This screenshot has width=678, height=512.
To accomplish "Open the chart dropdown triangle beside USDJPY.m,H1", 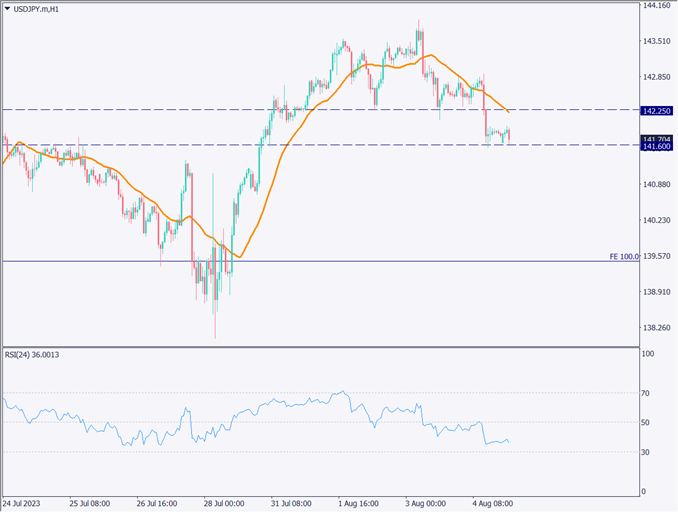I will tap(7, 9).
